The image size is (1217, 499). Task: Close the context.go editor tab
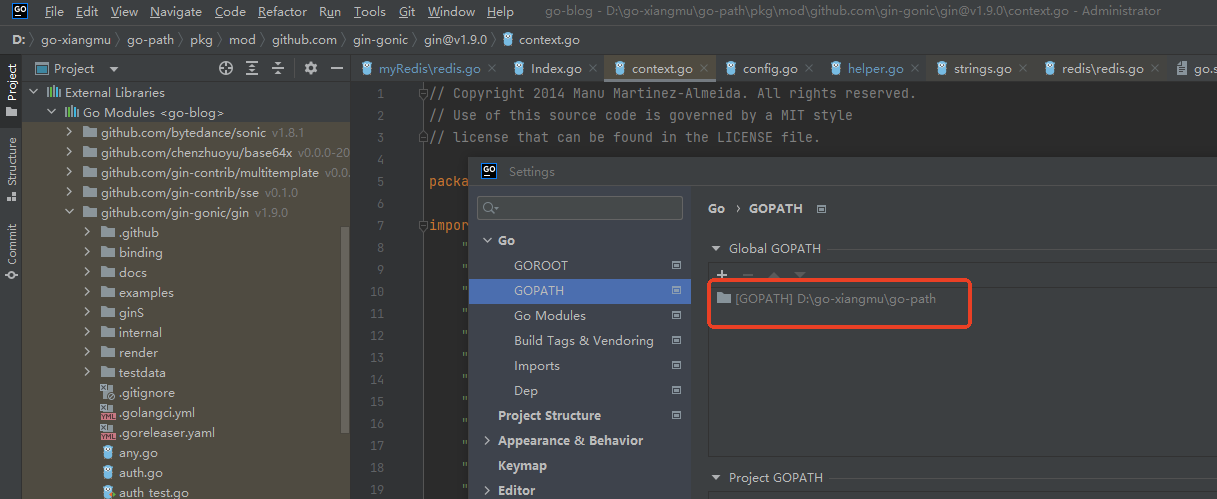click(x=705, y=69)
